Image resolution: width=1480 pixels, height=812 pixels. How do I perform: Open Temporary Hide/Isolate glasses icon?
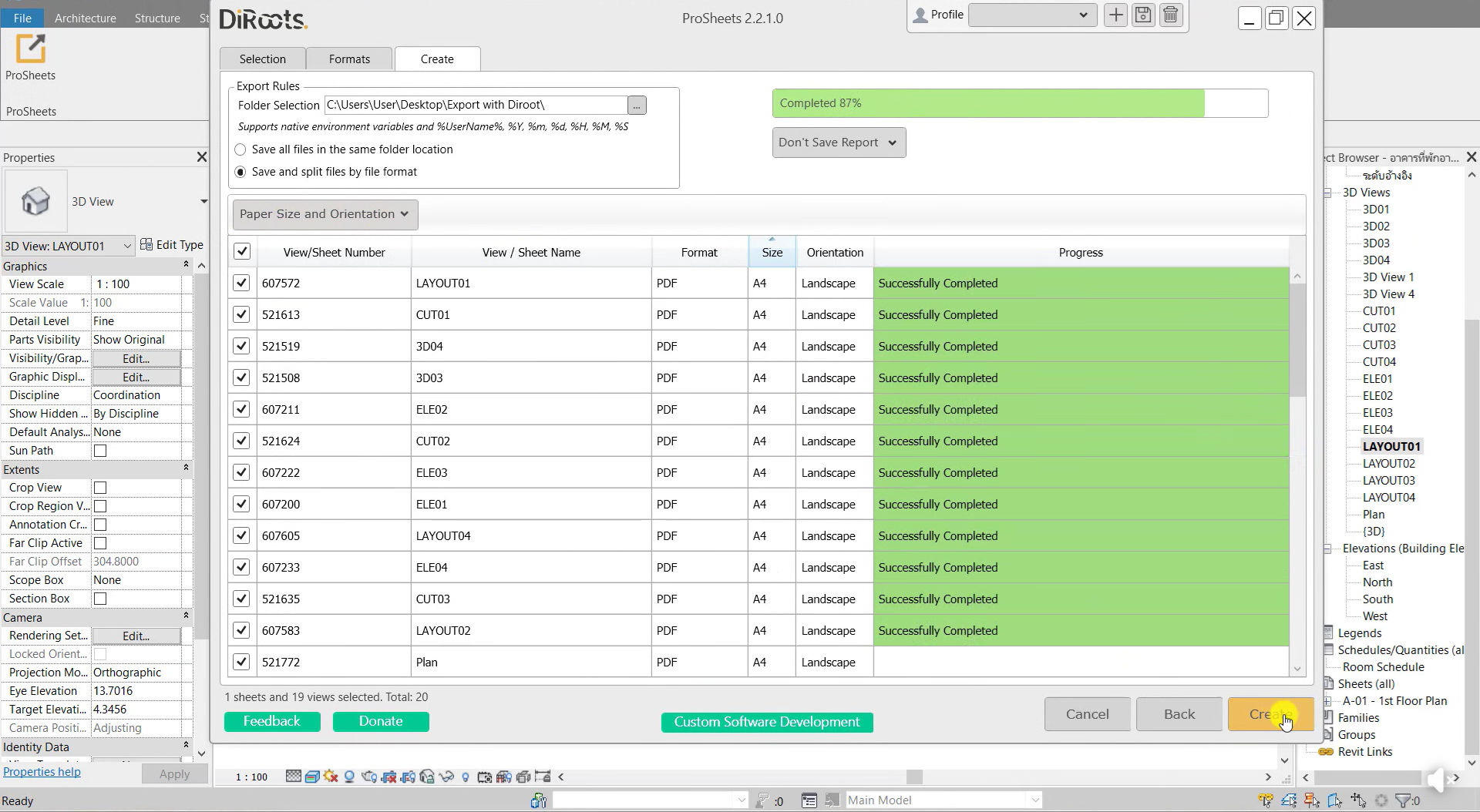point(446,777)
